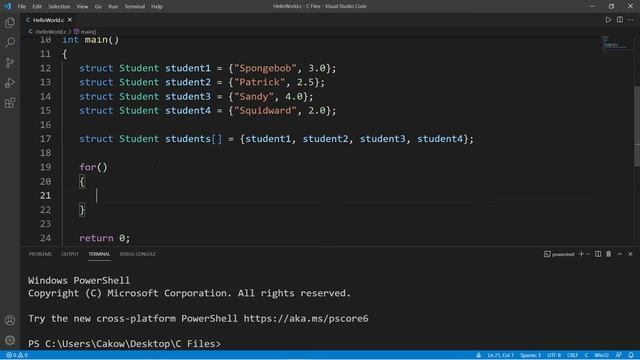Select the HelloWorld.c editor tab

point(49,20)
